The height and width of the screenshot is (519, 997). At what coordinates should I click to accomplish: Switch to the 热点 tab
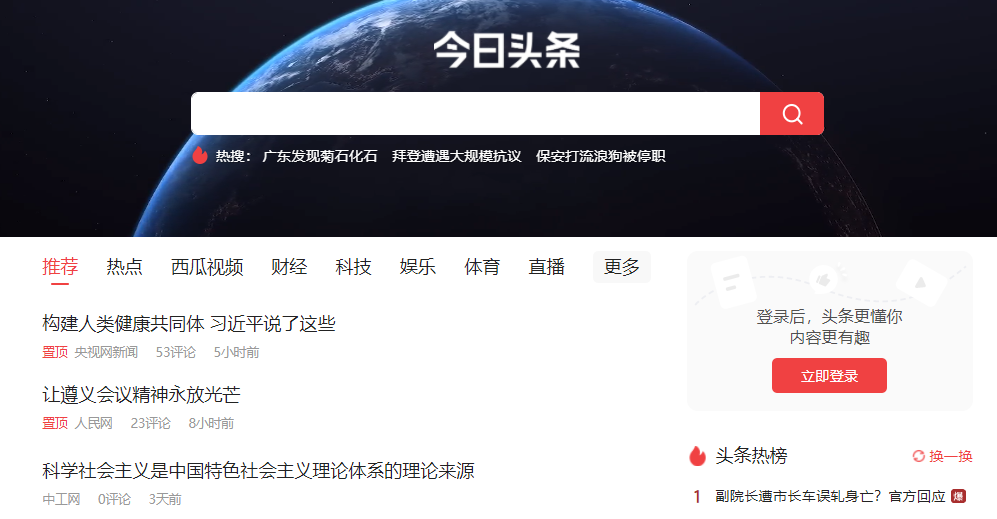point(125,266)
